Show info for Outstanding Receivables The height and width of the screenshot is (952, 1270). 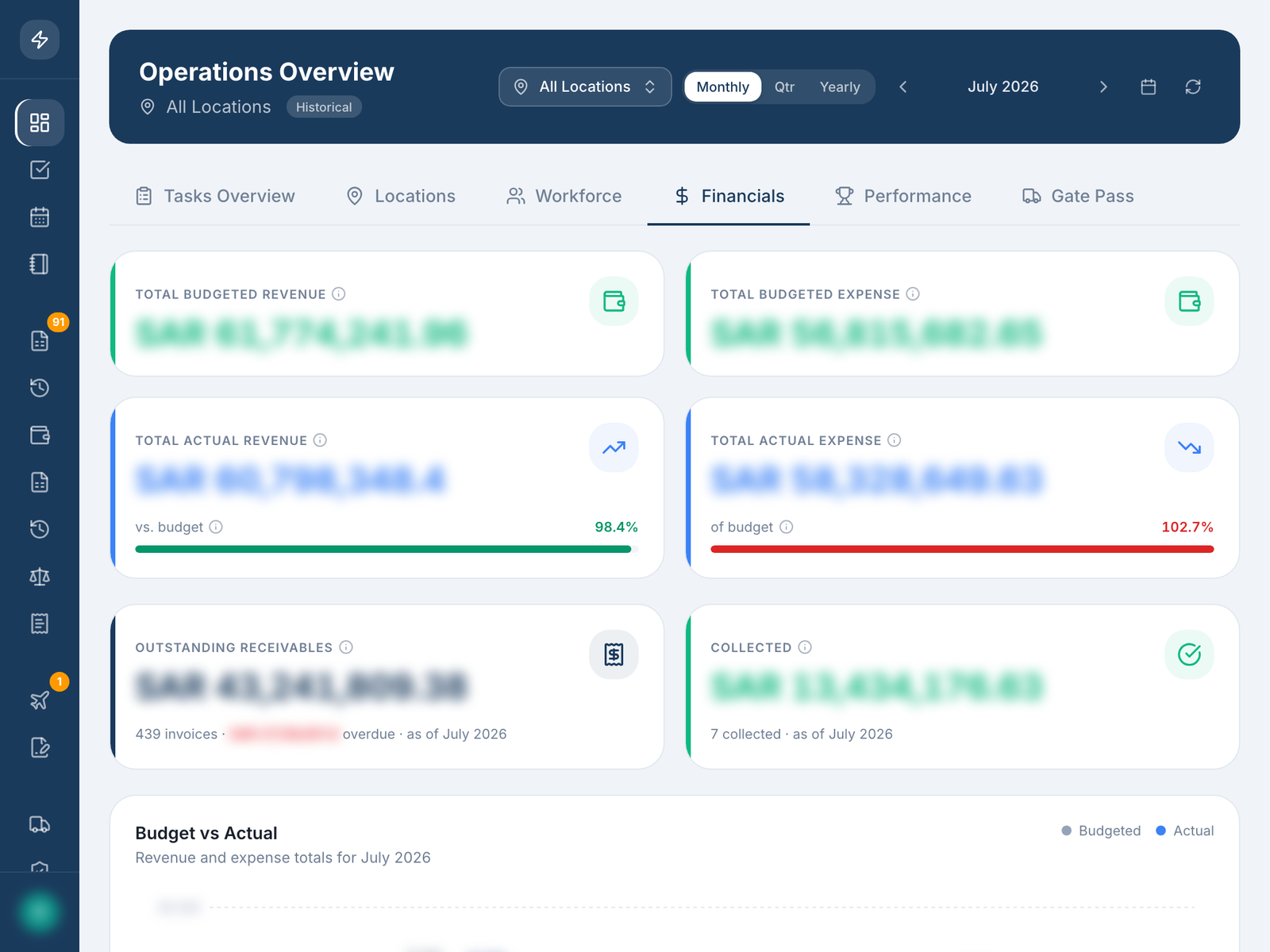click(x=346, y=647)
